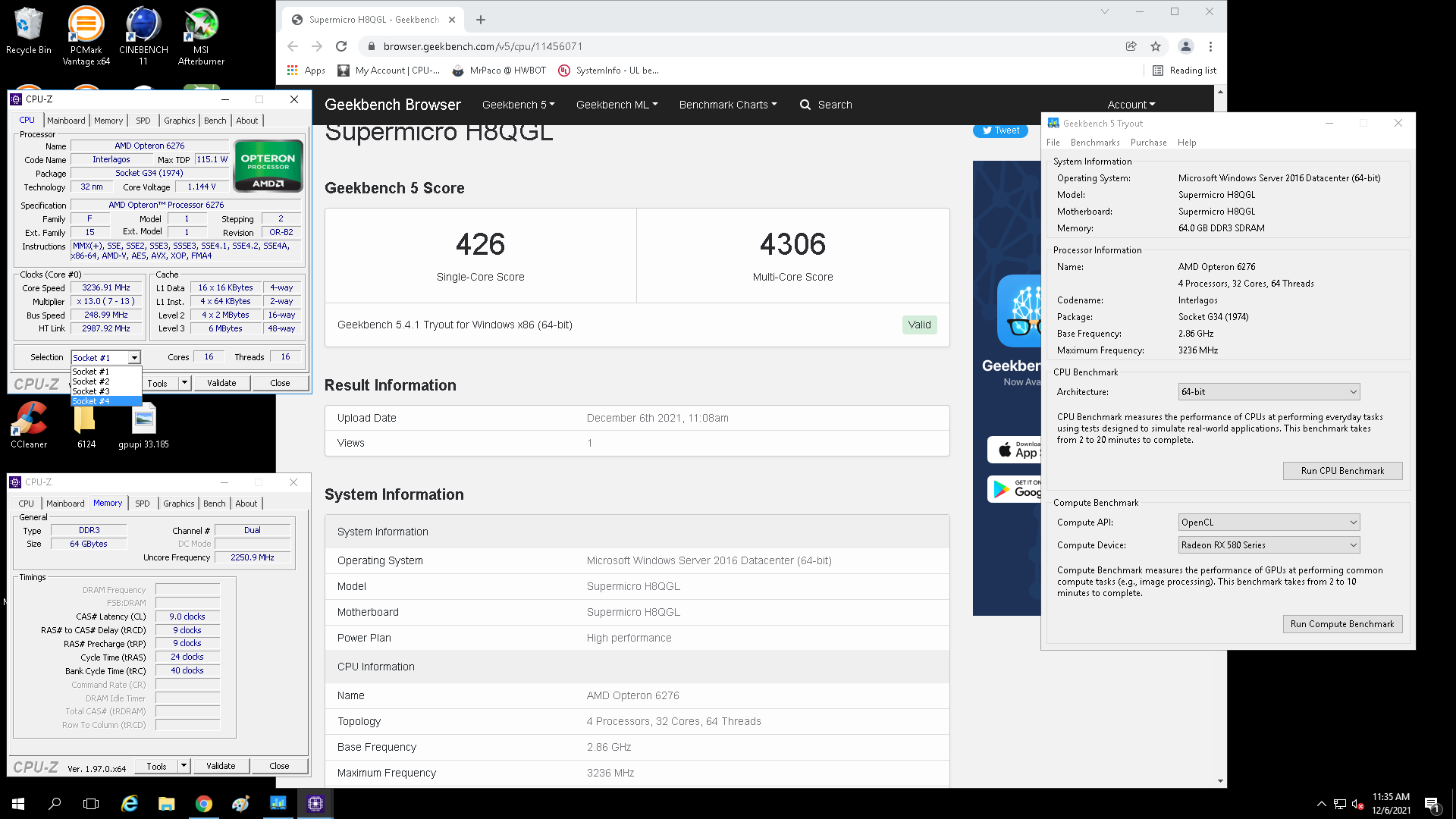The image size is (1456, 819).
Task: Click the browser address bar URL
Action: (x=483, y=46)
